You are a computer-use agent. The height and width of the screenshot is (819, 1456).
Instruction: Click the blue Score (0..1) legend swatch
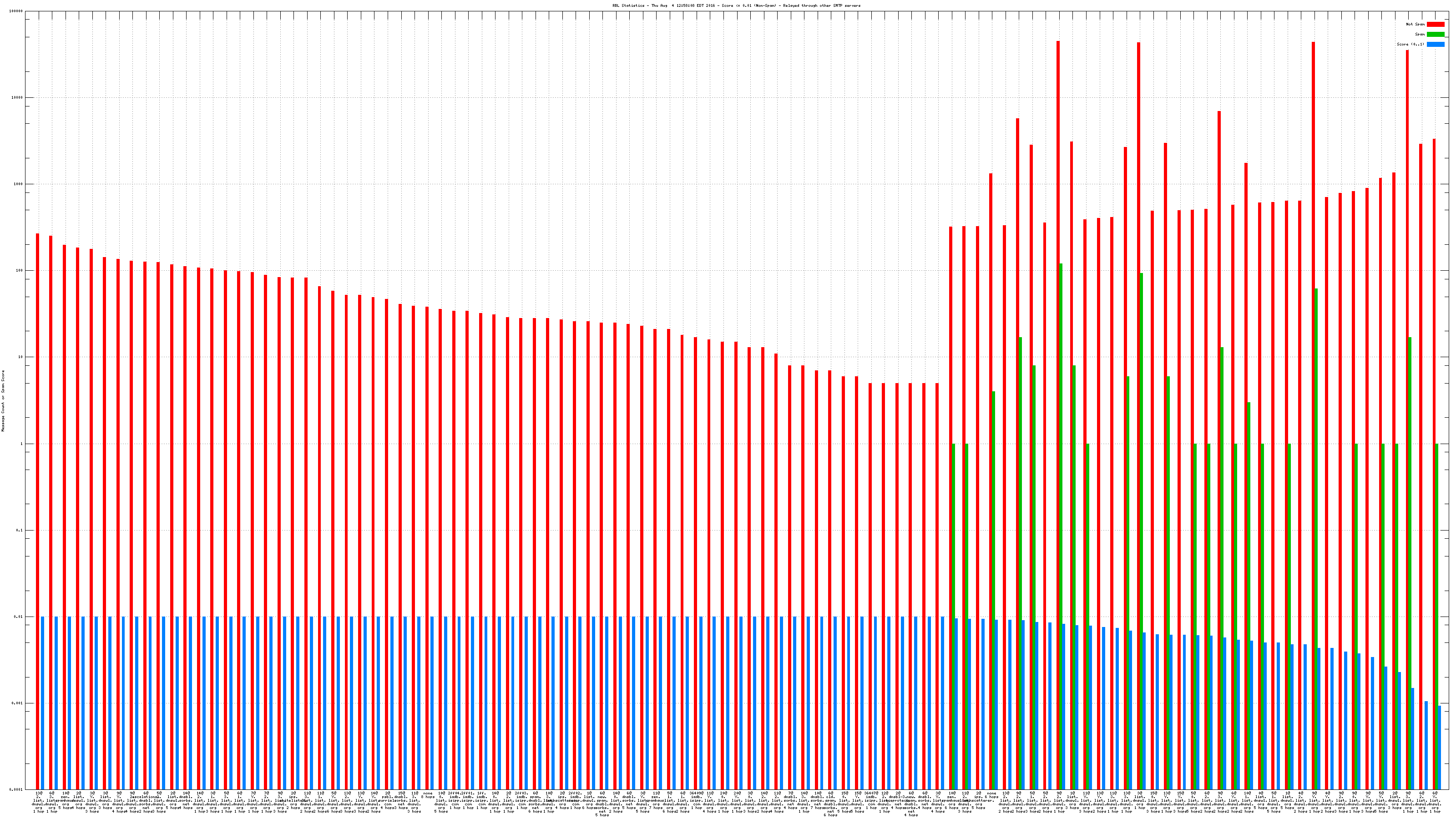1435,44
